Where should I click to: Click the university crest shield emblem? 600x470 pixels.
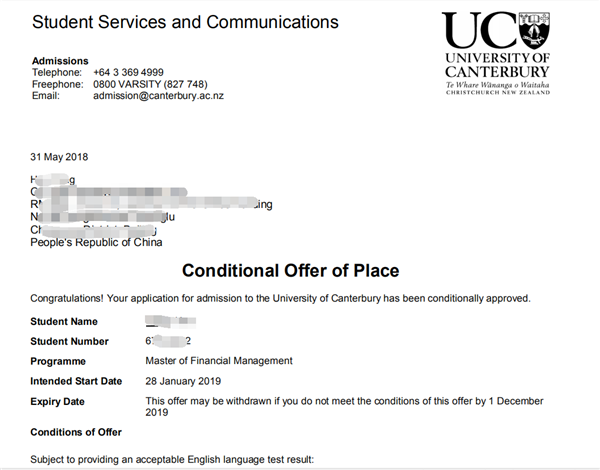[x=530, y=30]
